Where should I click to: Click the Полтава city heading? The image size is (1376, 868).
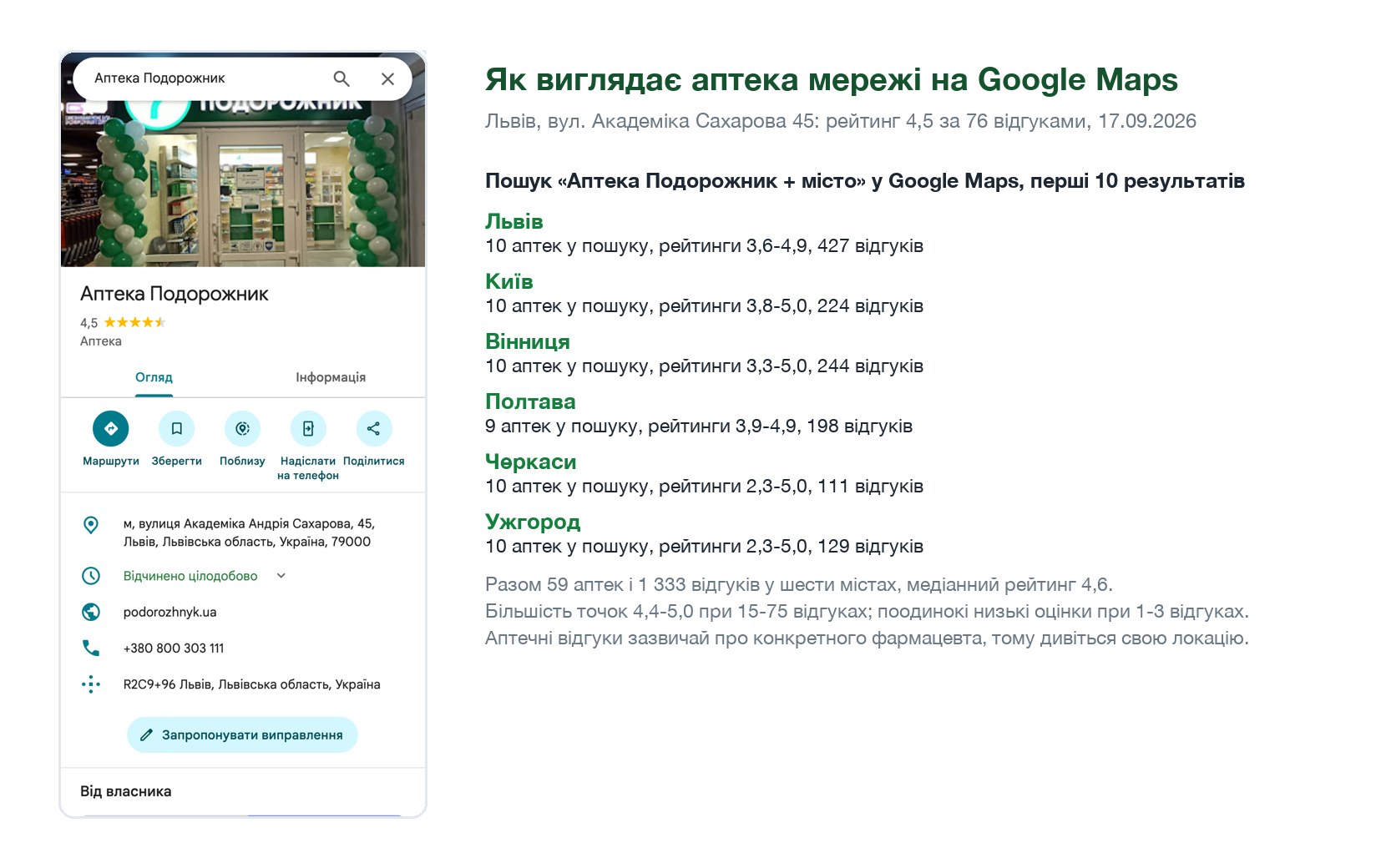click(531, 401)
